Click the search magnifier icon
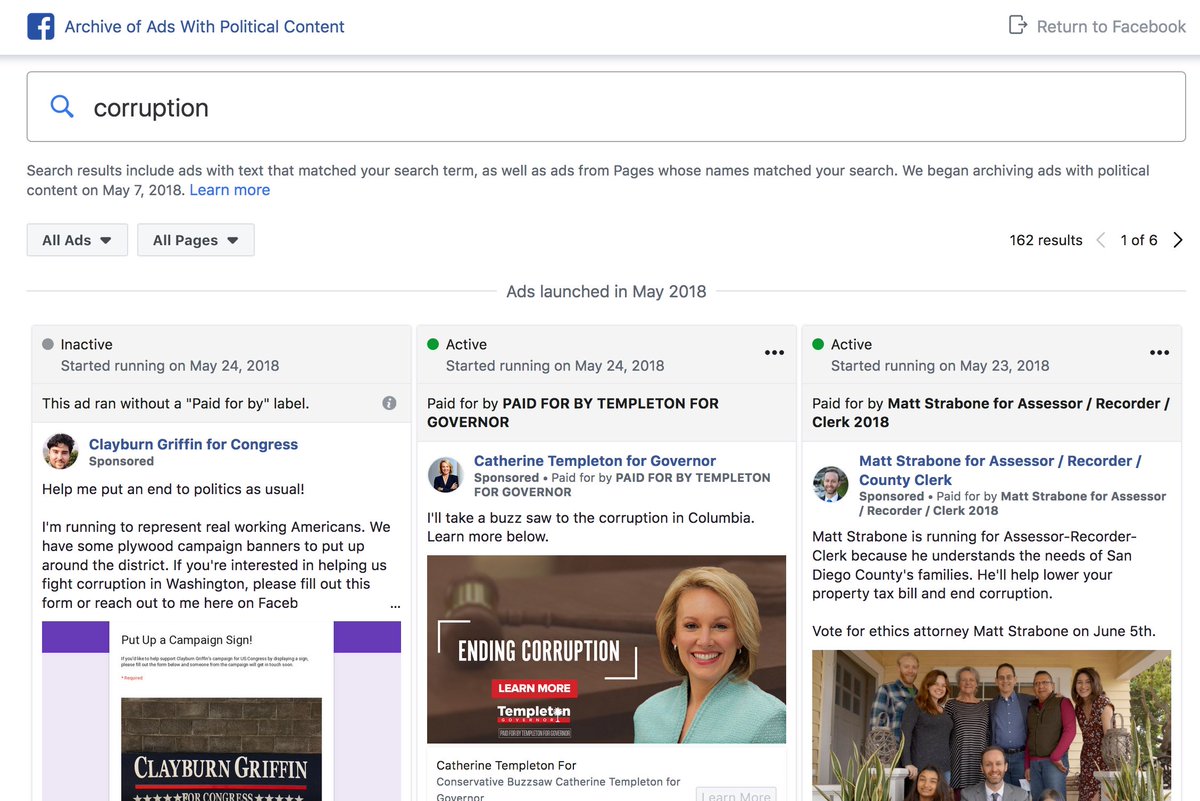Viewport: 1200px width, 801px height. 62,106
